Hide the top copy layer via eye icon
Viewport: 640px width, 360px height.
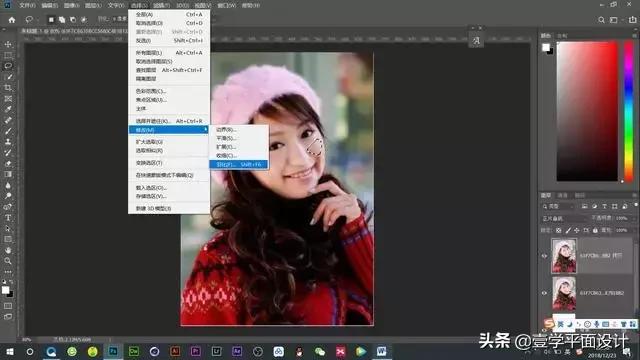[544, 256]
